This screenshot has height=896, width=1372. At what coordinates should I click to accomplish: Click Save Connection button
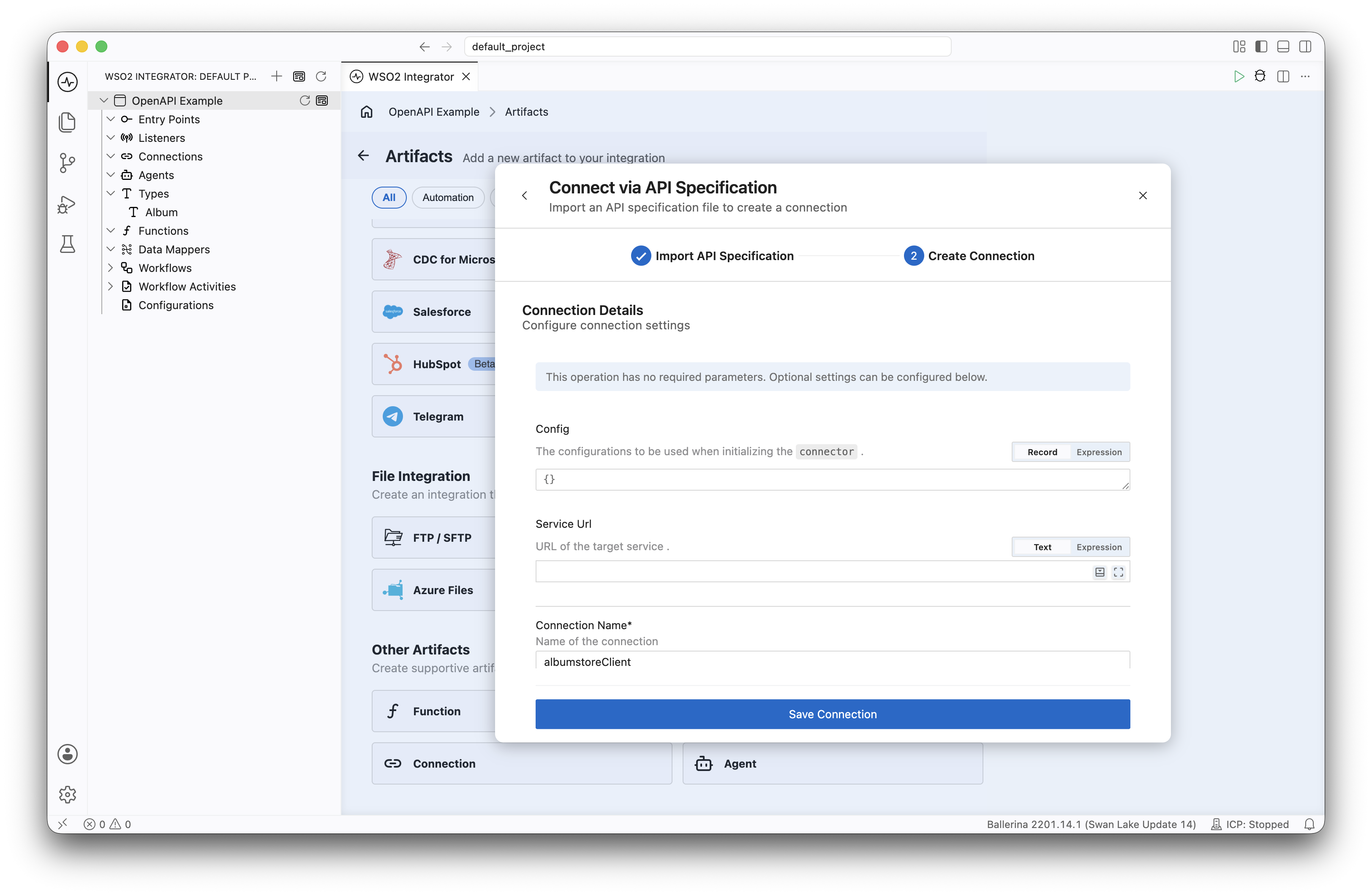833,714
